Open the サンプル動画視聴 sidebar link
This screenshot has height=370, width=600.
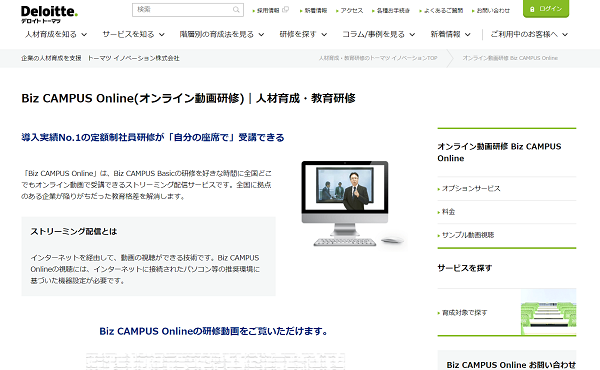click(468, 235)
